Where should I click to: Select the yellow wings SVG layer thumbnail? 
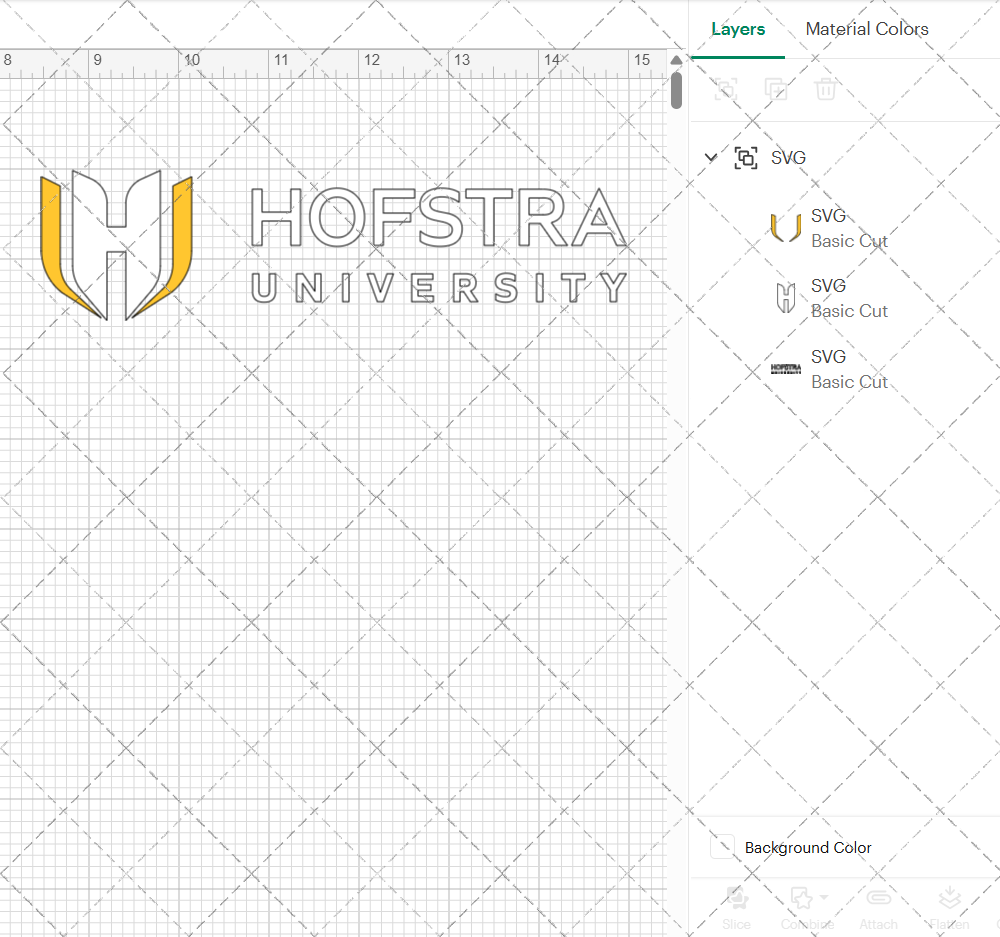click(x=786, y=228)
